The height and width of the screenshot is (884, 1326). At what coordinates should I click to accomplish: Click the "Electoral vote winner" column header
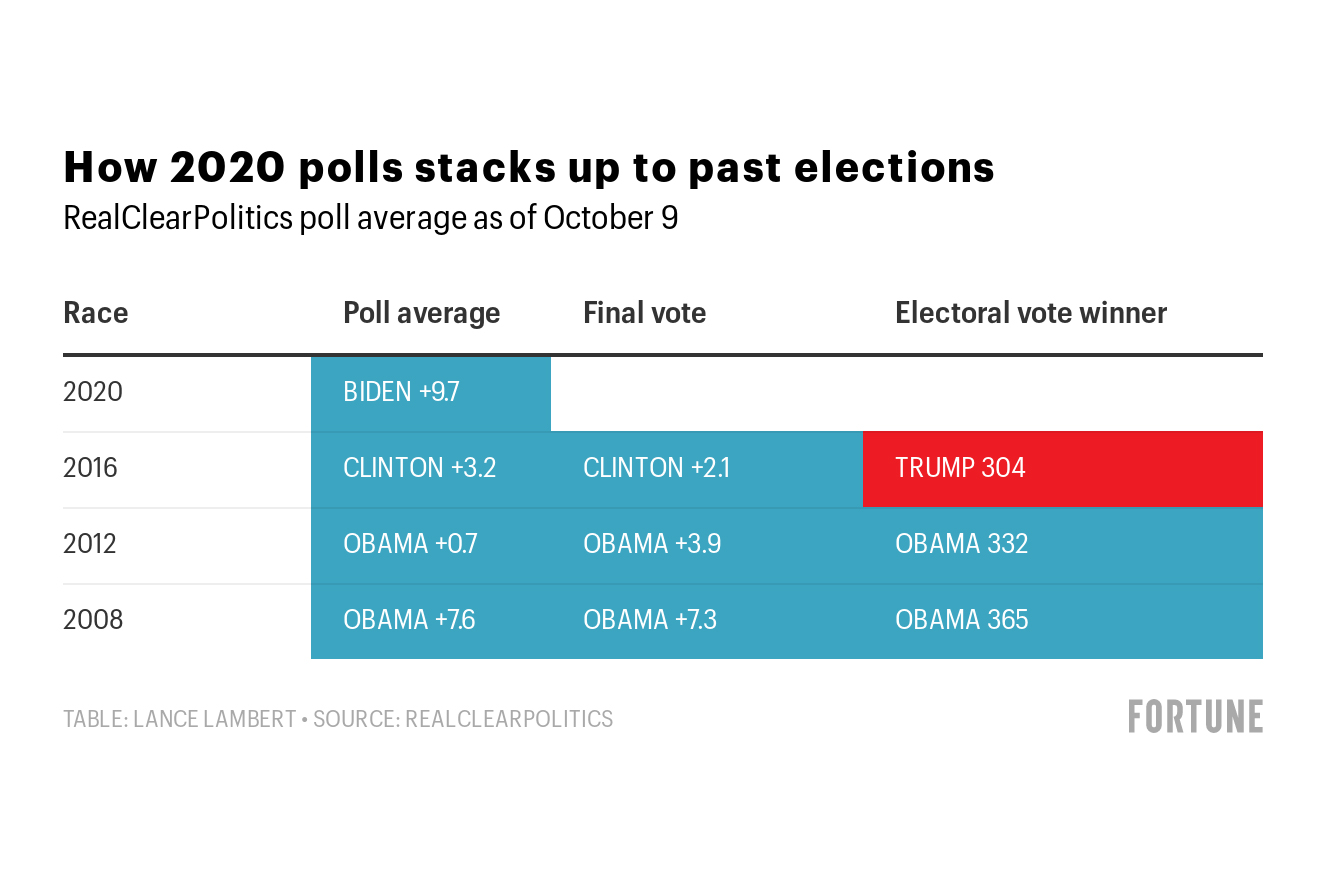point(1030,313)
